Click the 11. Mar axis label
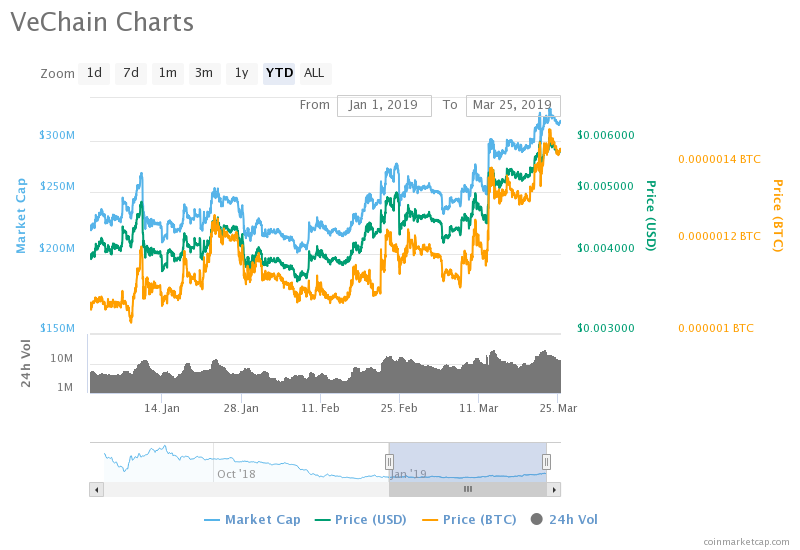This screenshot has width=800, height=550. 479,408
